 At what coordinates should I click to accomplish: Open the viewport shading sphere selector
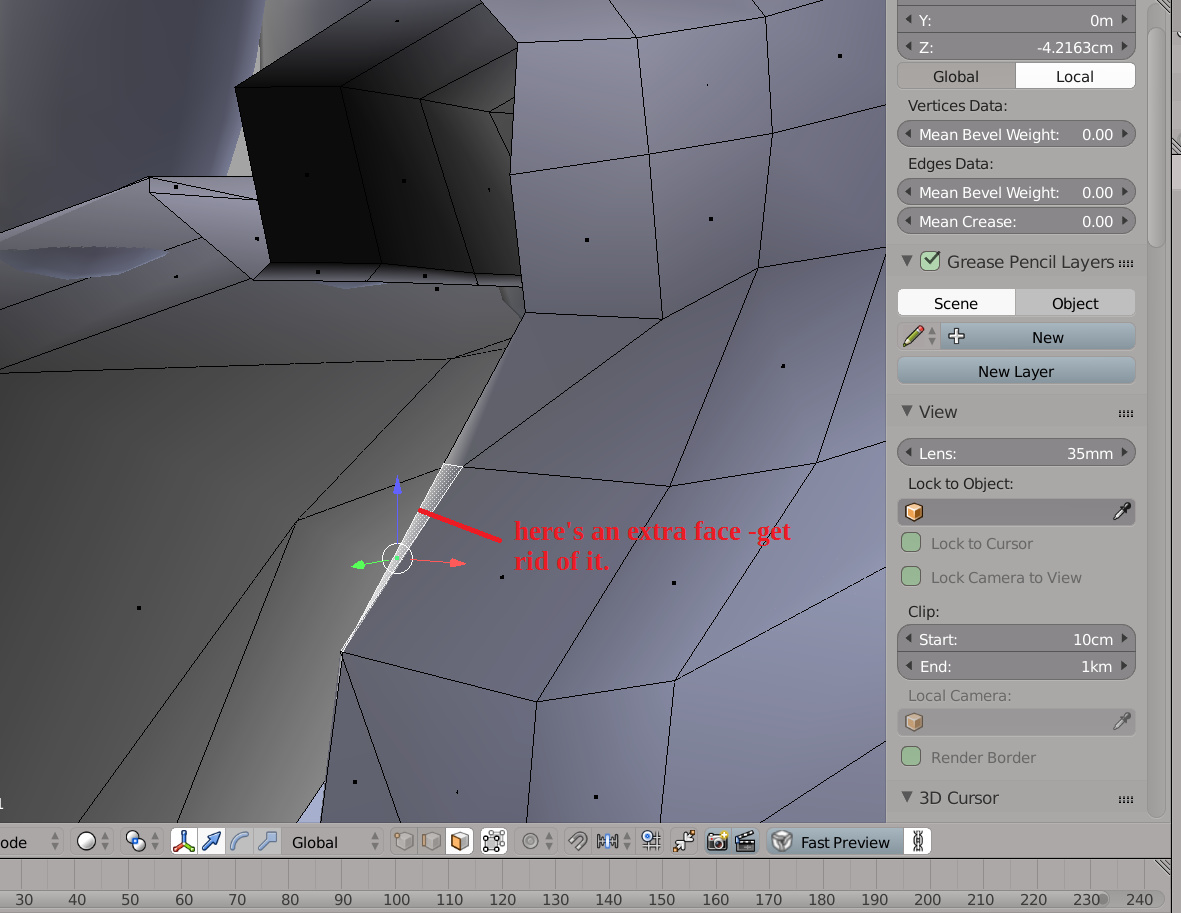coord(94,841)
